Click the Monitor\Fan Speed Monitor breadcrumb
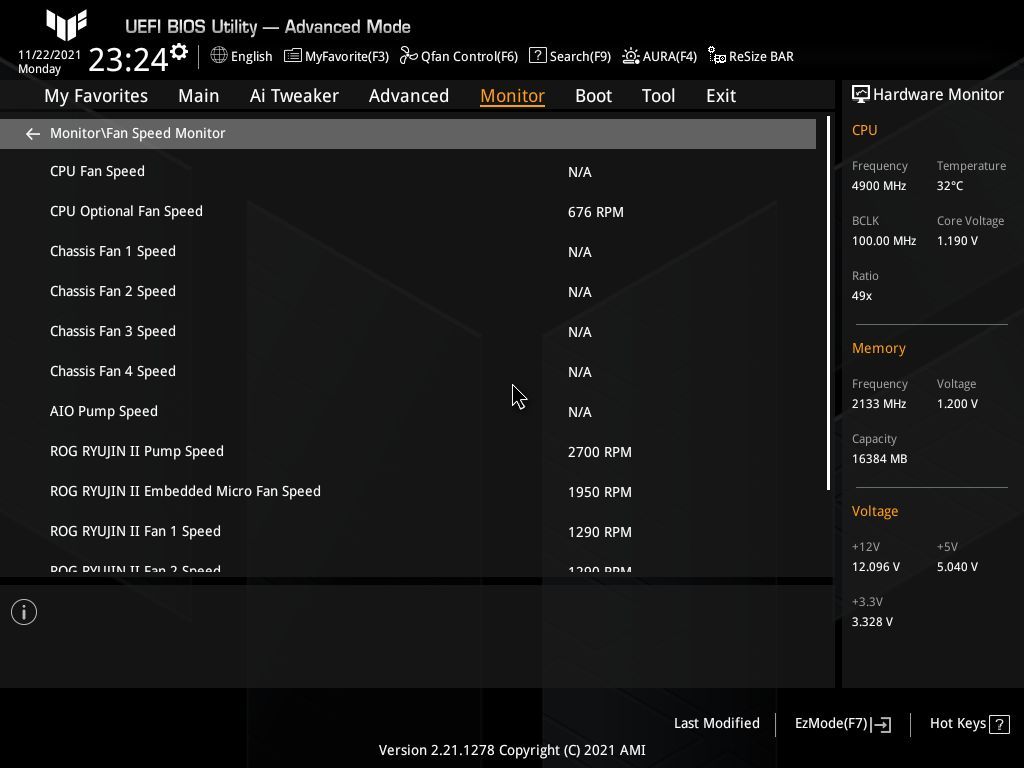1024x768 pixels. point(138,133)
